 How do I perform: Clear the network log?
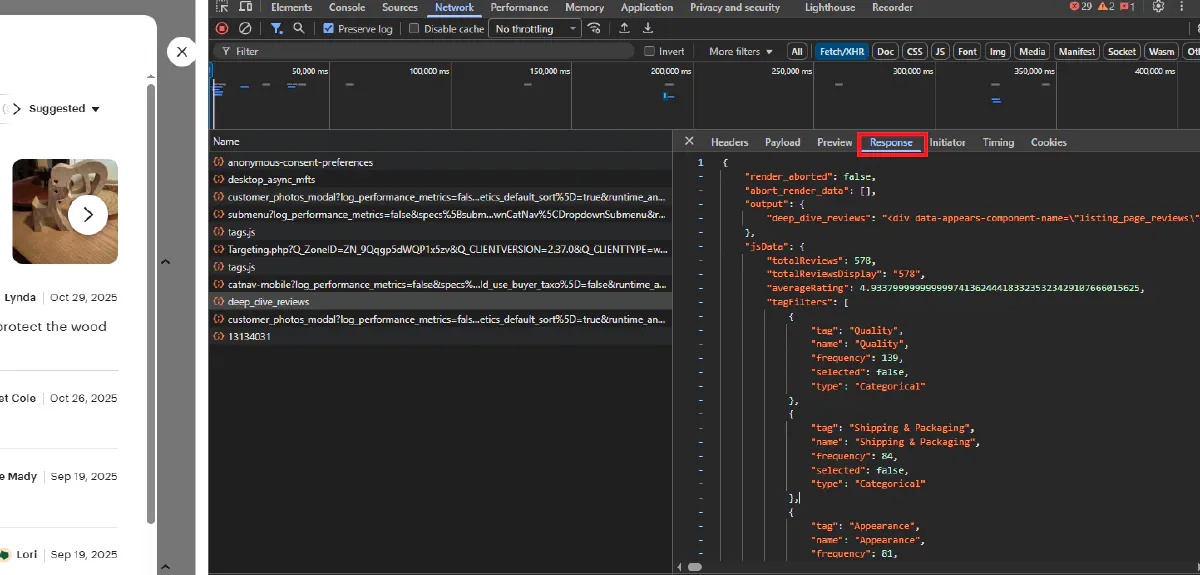(x=245, y=29)
